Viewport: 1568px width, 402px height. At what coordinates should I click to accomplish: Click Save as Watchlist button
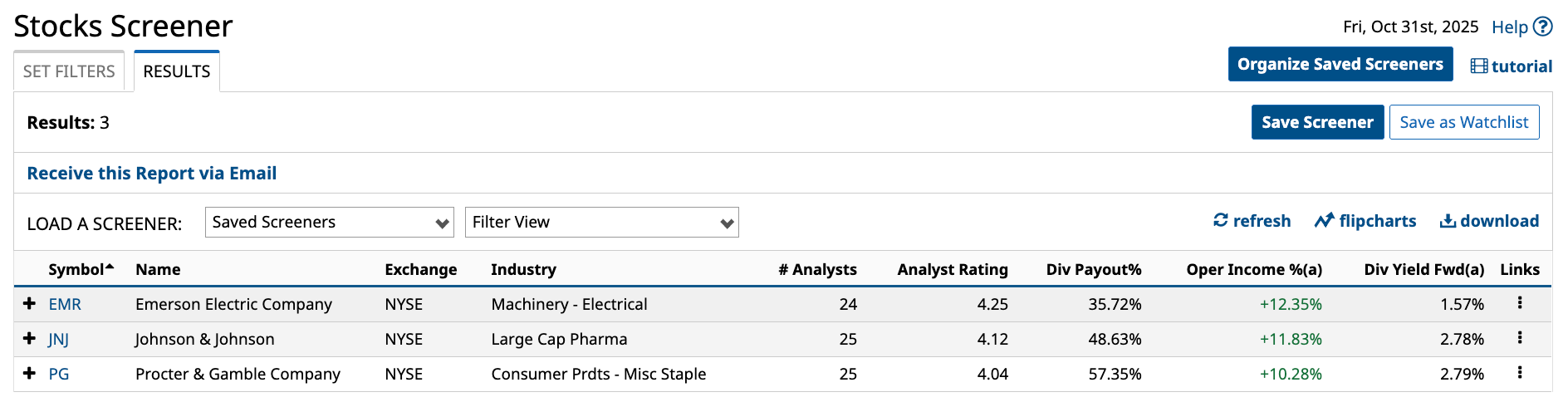(1463, 122)
